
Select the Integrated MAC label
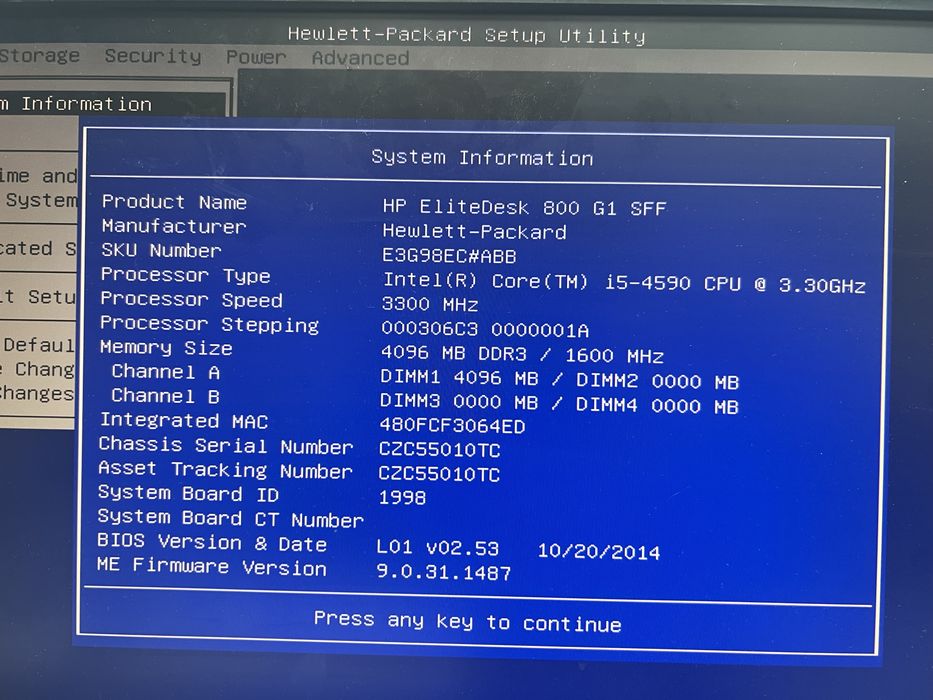(x=184, y=420)
